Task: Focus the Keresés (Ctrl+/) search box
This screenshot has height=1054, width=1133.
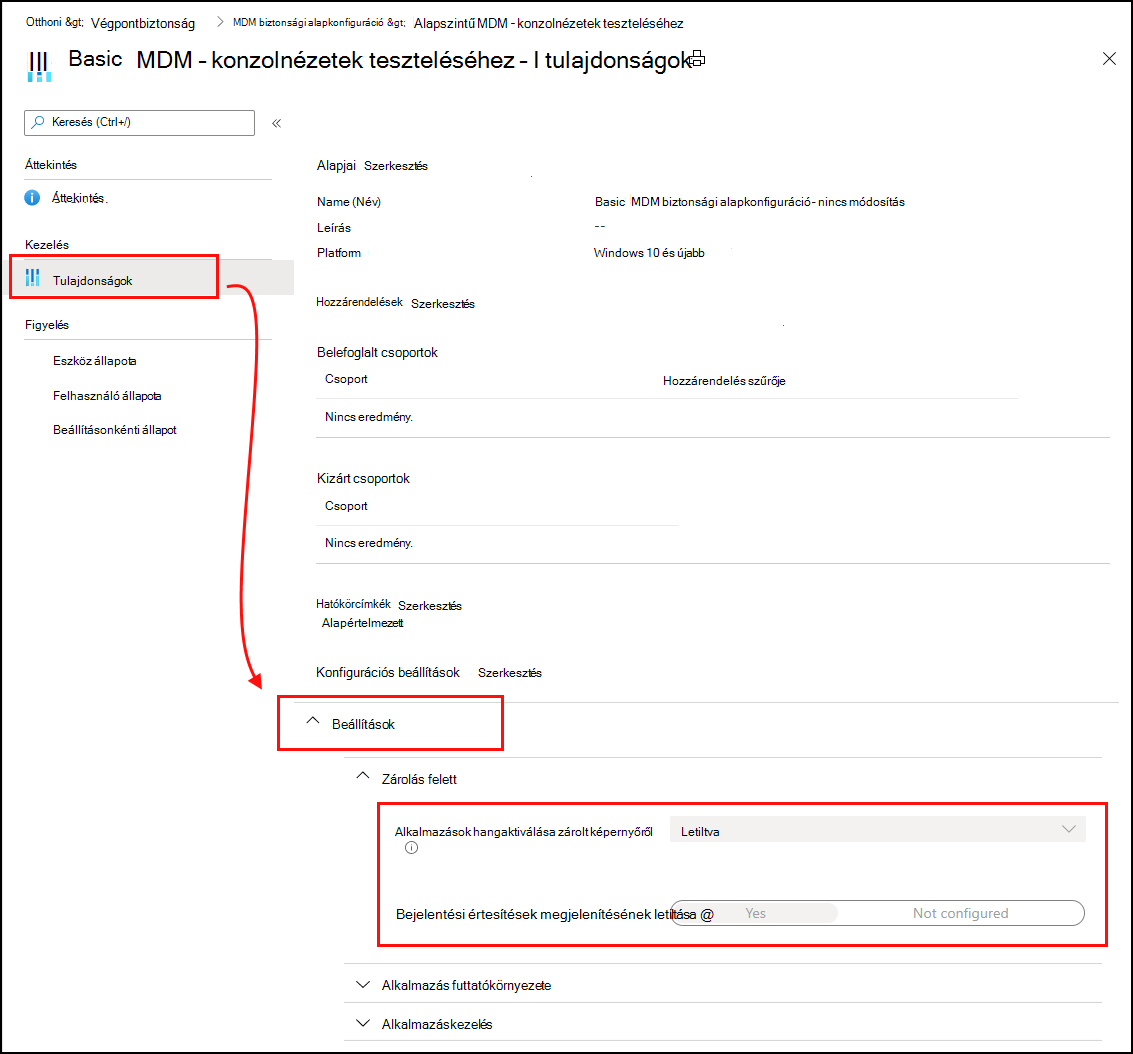Action: point(139,123)
